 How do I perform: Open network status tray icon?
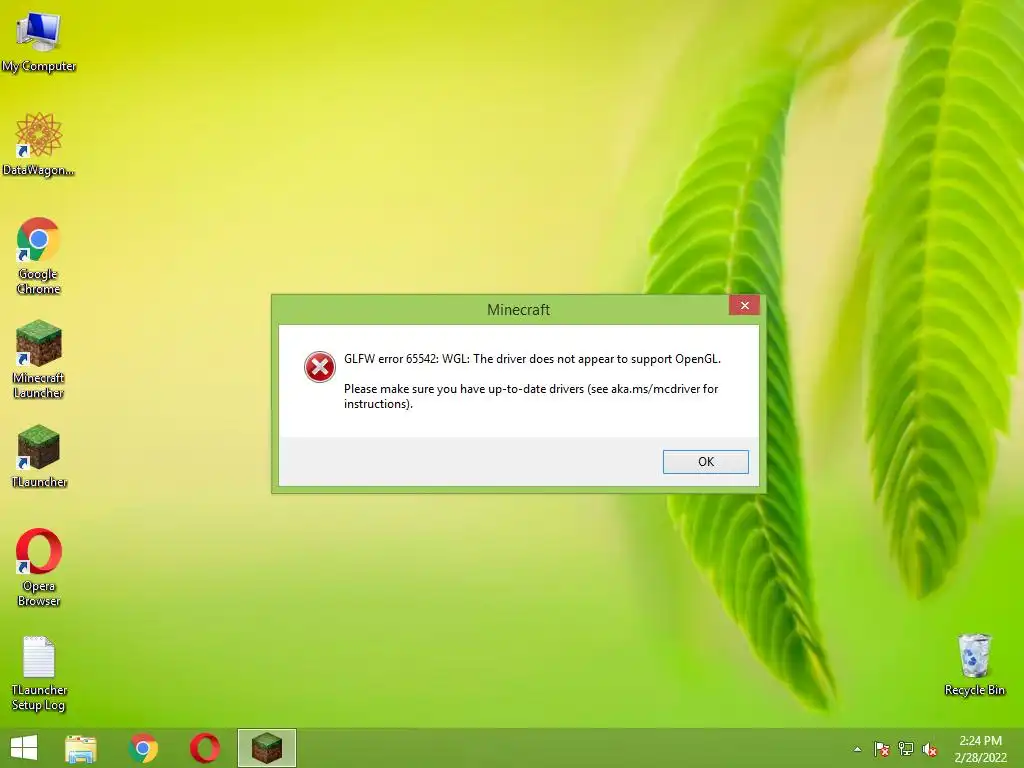pos(905,749)
